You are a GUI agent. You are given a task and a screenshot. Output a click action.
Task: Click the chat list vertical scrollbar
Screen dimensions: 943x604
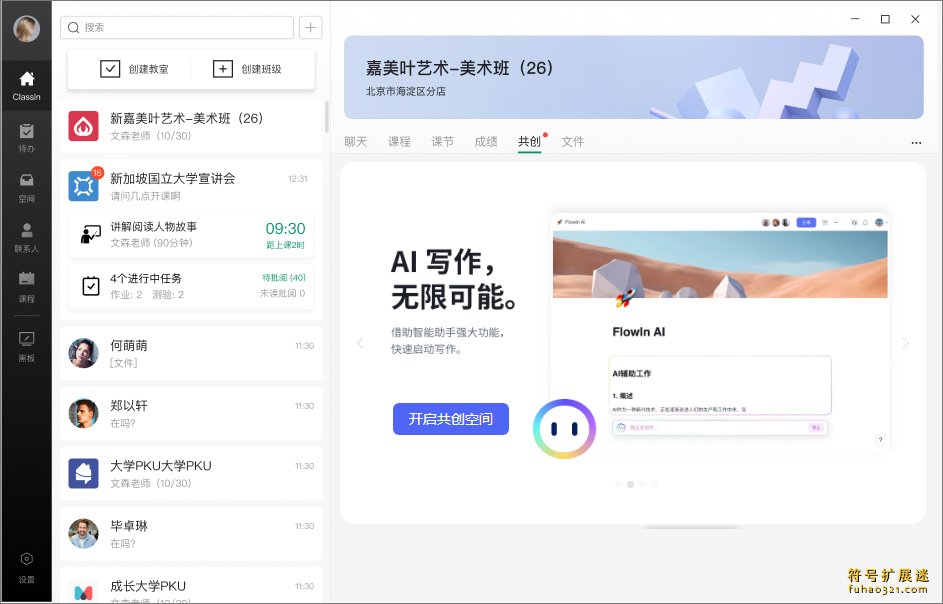(x=327, y=117)
